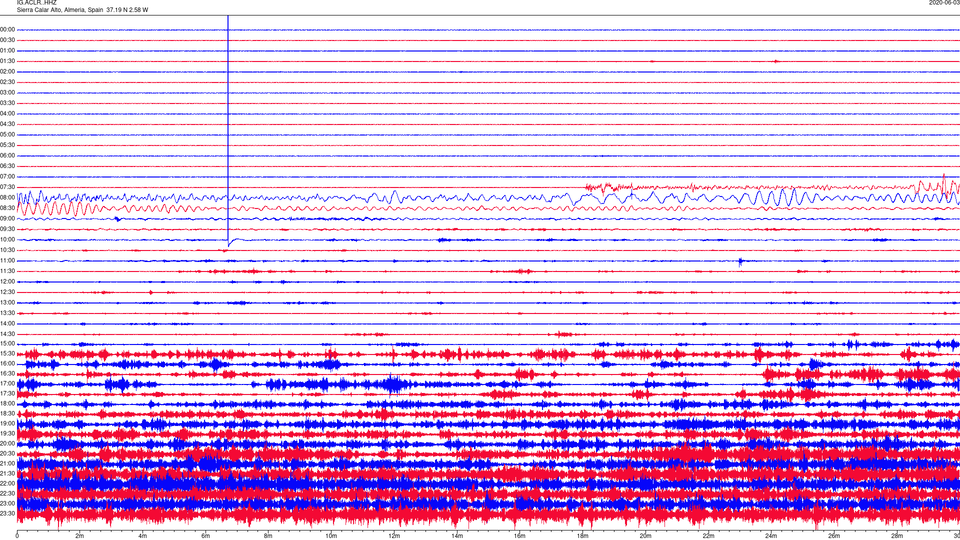Select the 07:00 trace time label
Image resolution: width=960 pixels, height=540 pixels.
pos(7,176)
